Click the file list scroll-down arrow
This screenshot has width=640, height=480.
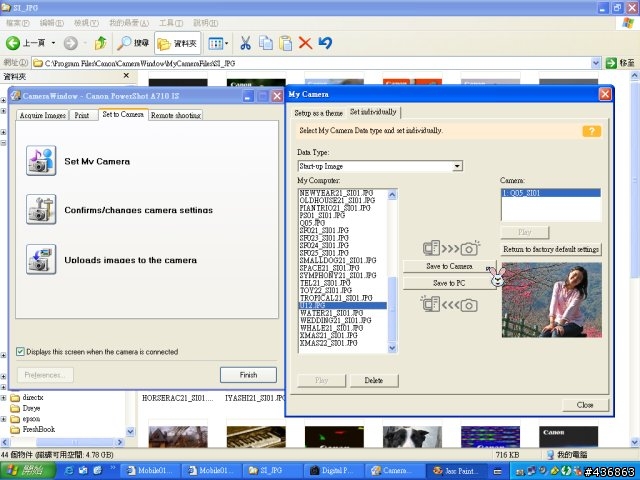tap(392, 348)
